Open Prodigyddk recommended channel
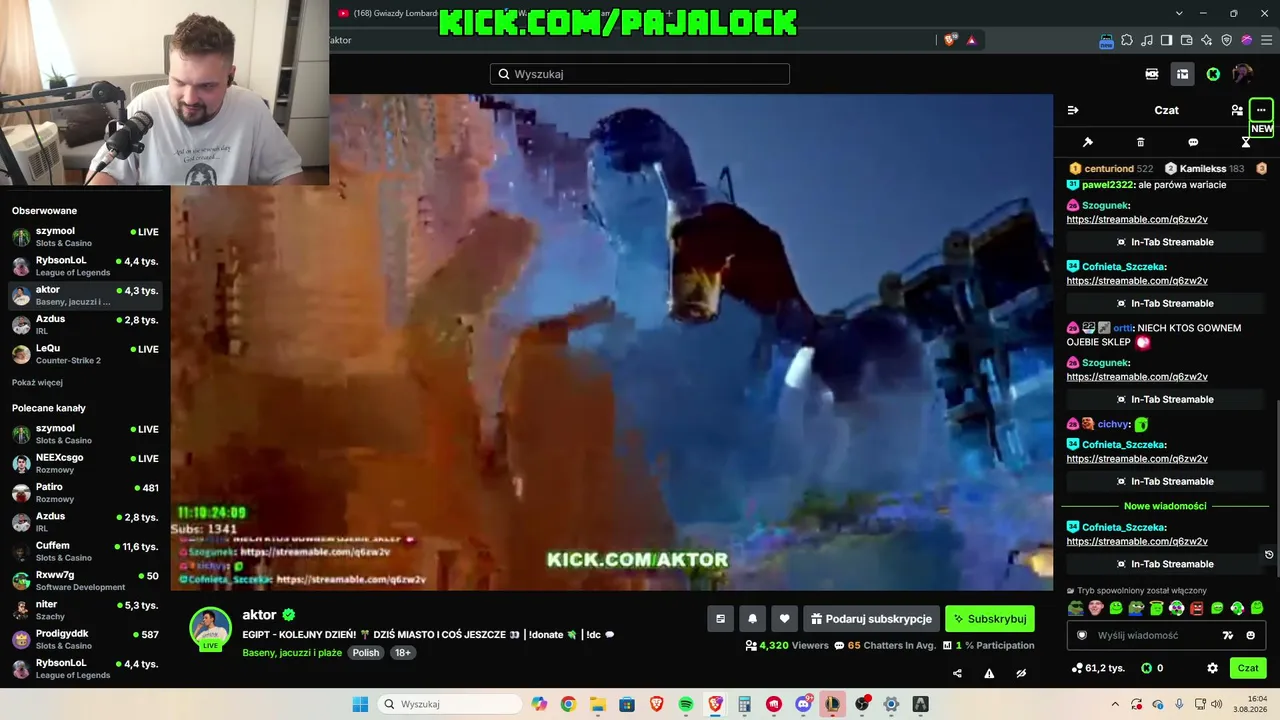 [x=85, y=639]
